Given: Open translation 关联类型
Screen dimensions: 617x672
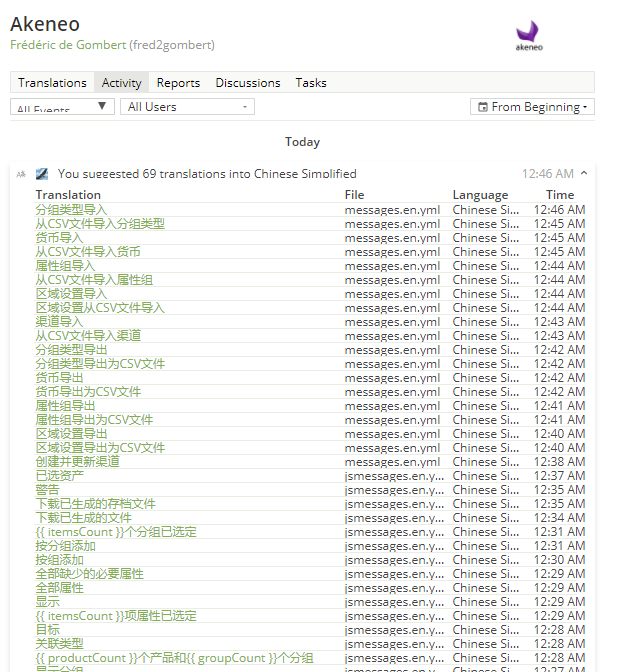Looking at the screenshot, I should point(59,644).
